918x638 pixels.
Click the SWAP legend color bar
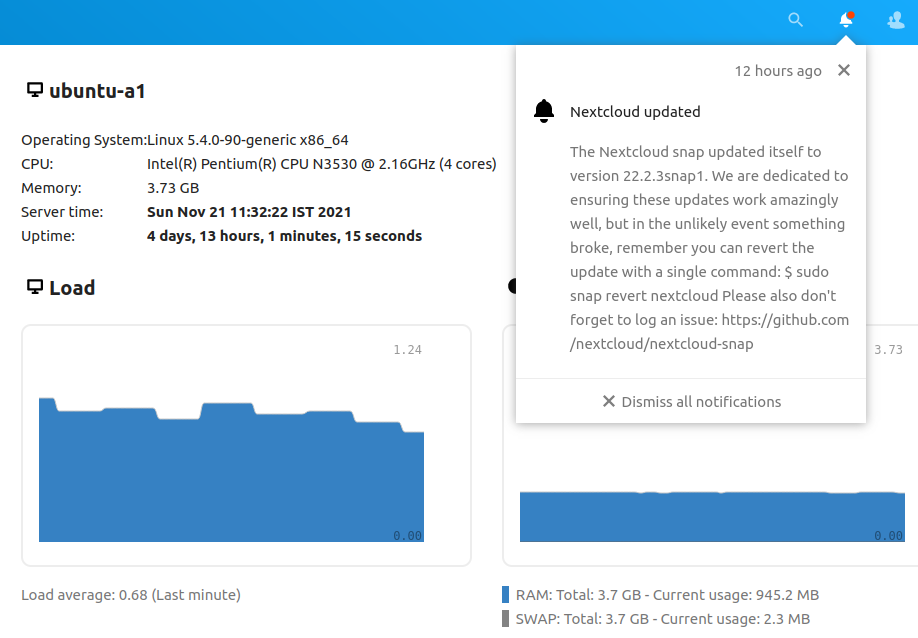pyautogui.click(x=504, y=618)
